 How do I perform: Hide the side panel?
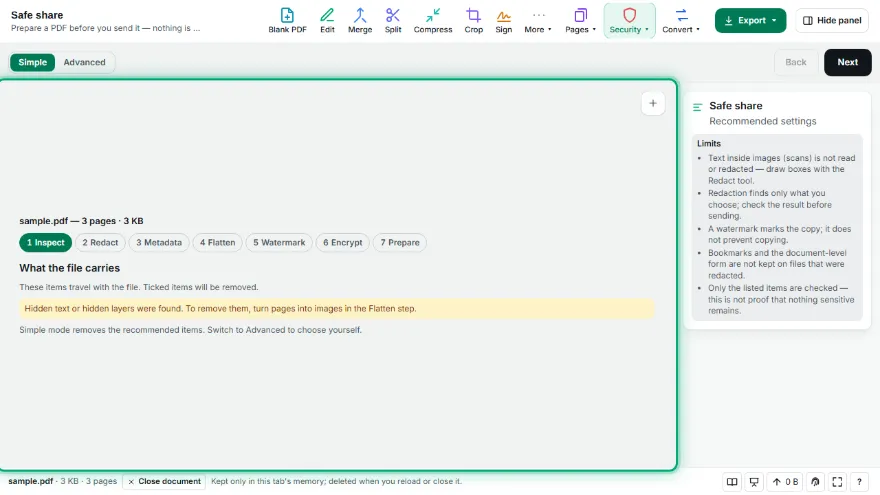click(832, 21)
